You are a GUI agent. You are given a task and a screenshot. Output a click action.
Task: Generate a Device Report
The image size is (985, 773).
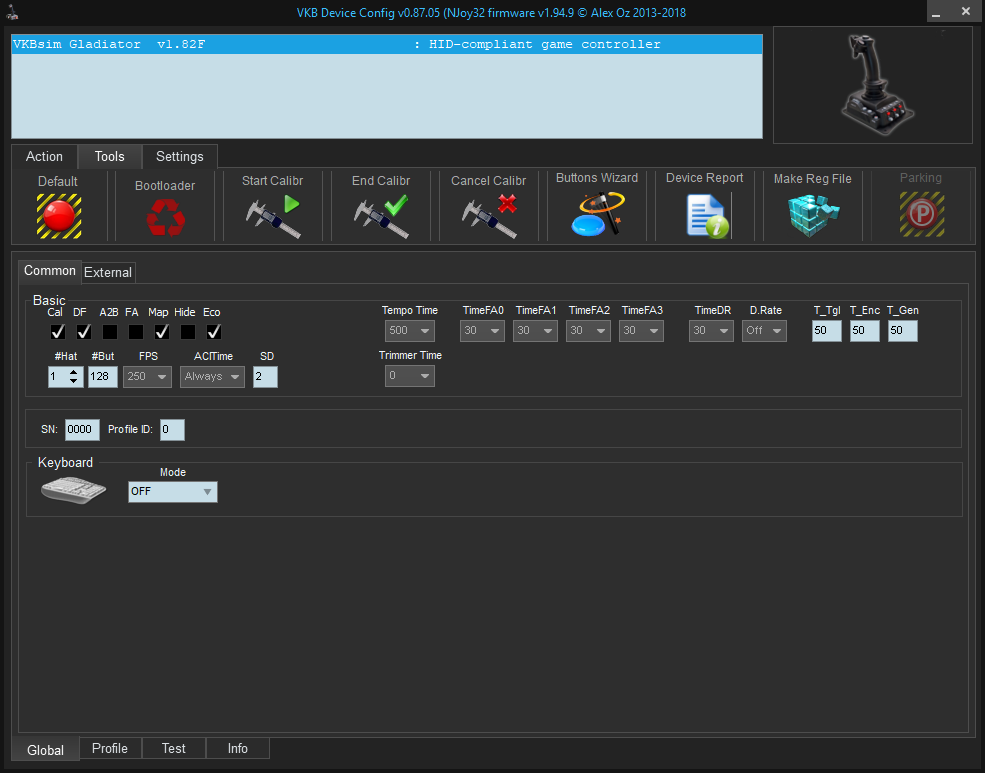[706, 215]
